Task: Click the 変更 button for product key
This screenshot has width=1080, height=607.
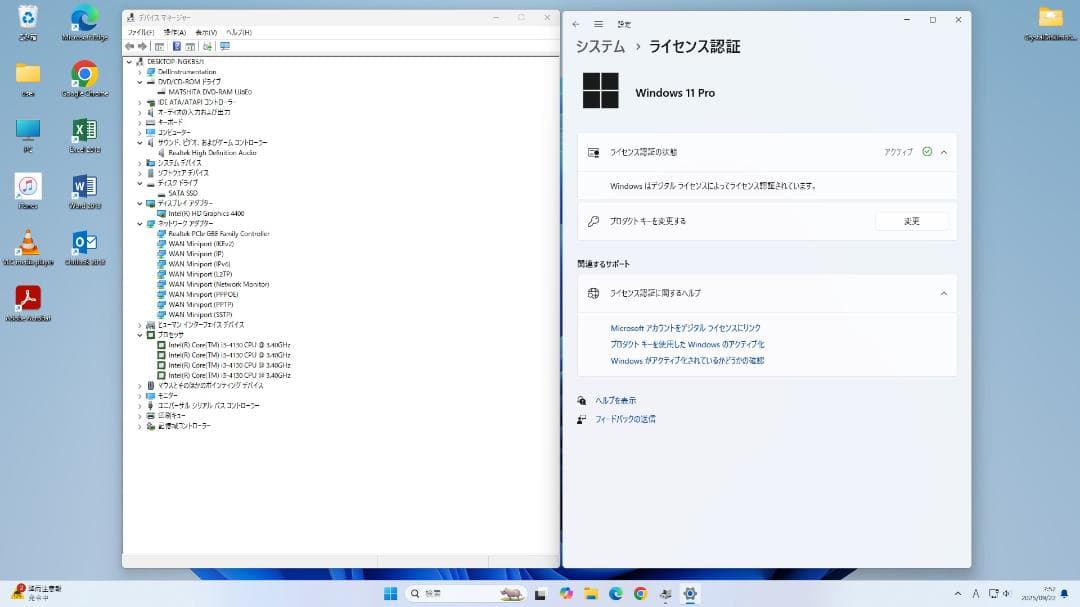Action: 910,221
